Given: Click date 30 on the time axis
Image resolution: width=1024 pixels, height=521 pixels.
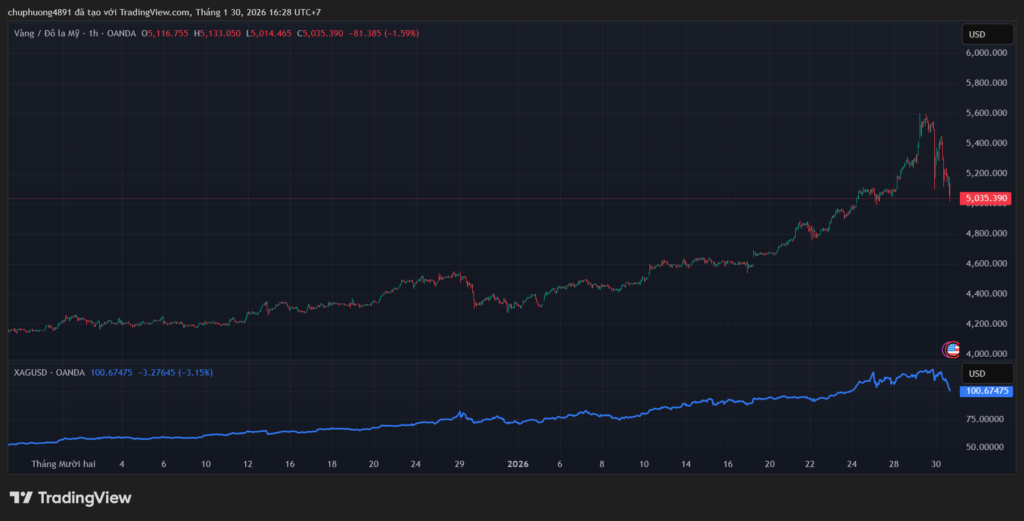Looking at the screenshot, I should tap(935, 464).
